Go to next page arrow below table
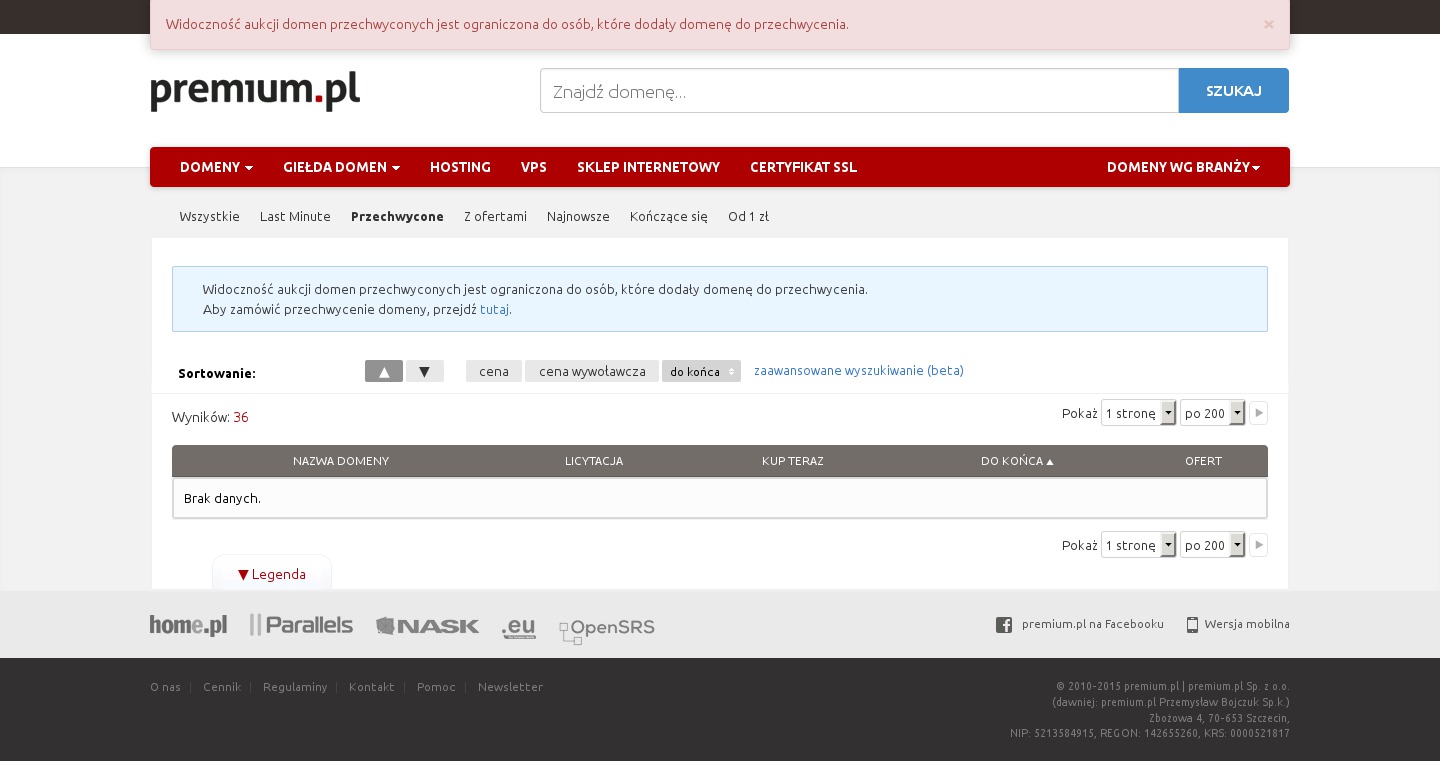The image size is (1440, 783). (x=1258, y=545)
